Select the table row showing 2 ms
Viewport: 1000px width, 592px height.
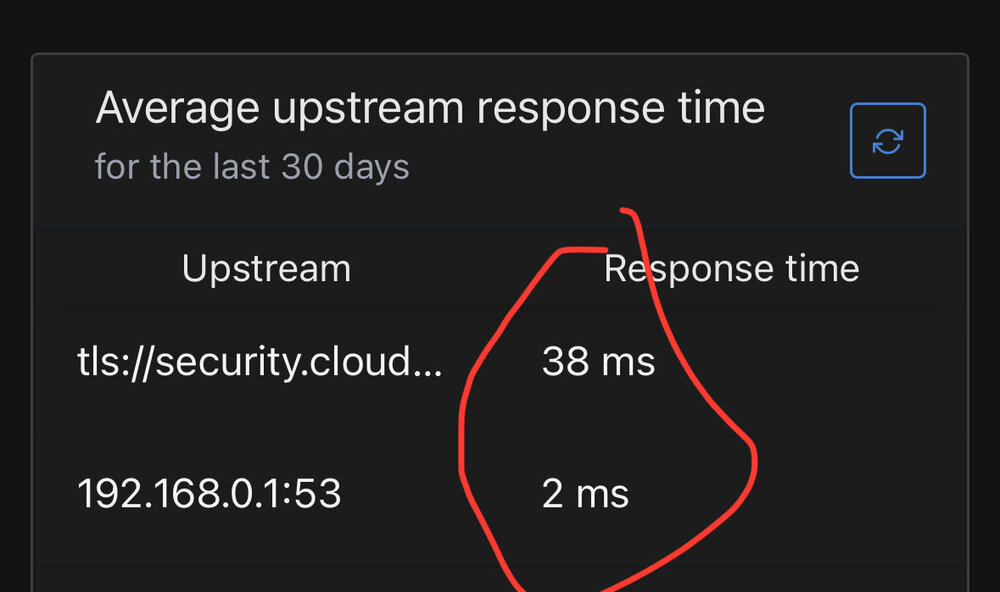pyautogui.click(x=500, y=494)
